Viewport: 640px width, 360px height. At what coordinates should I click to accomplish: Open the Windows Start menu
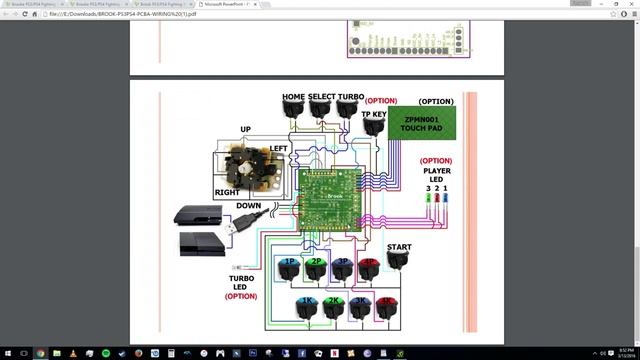point(7,353)
